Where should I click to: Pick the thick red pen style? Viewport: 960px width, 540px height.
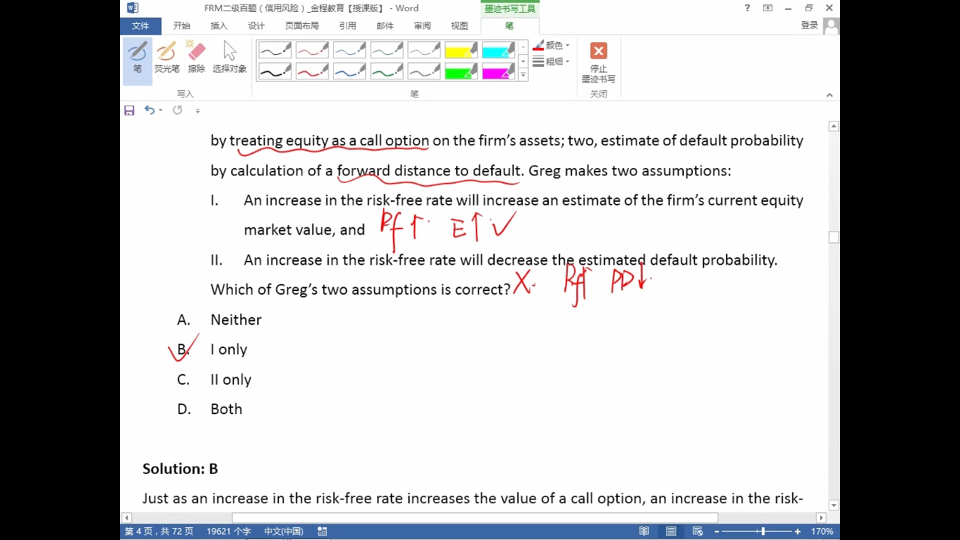pos(312,72)
